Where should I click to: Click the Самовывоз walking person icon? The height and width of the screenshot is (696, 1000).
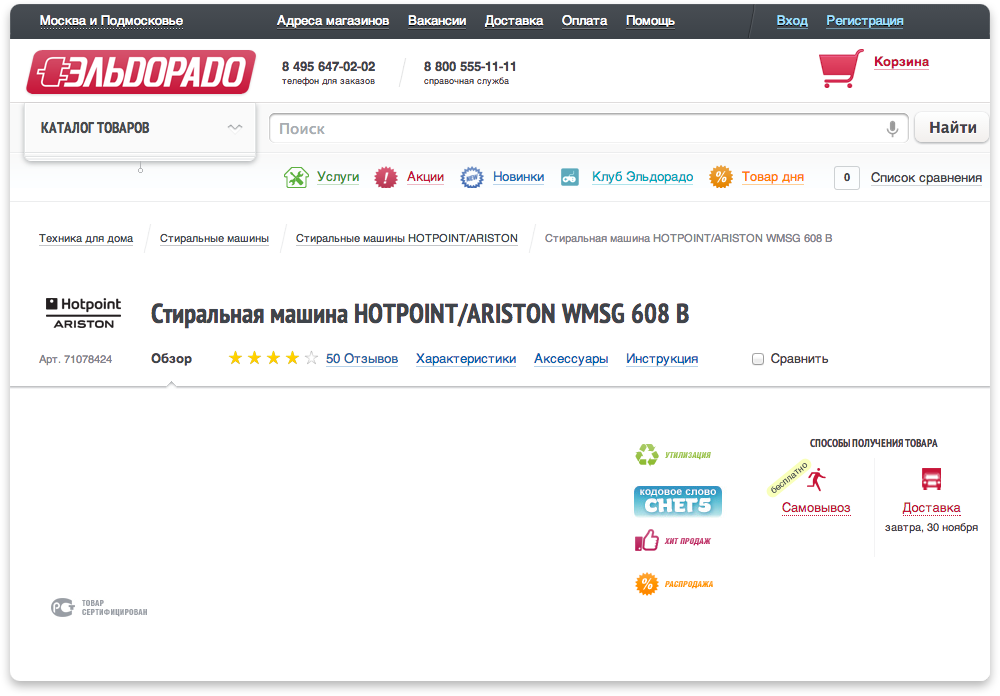816,479
